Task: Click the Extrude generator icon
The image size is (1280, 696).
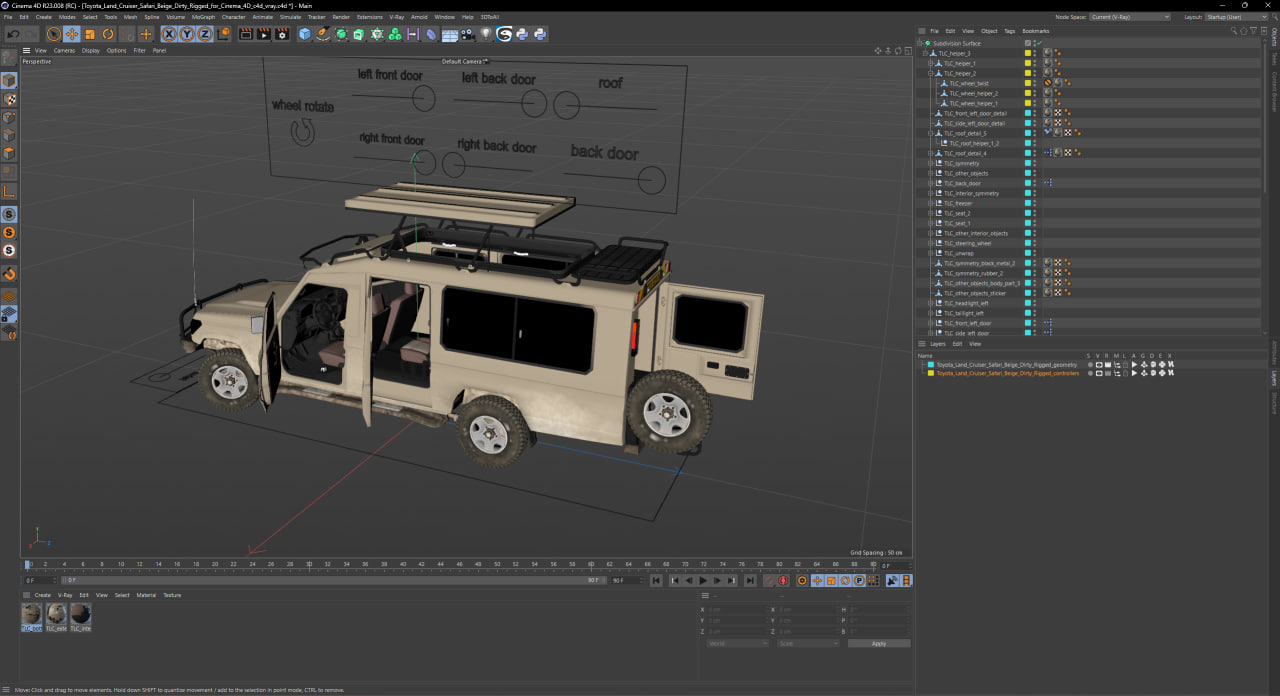Action: tap(359, 34)
